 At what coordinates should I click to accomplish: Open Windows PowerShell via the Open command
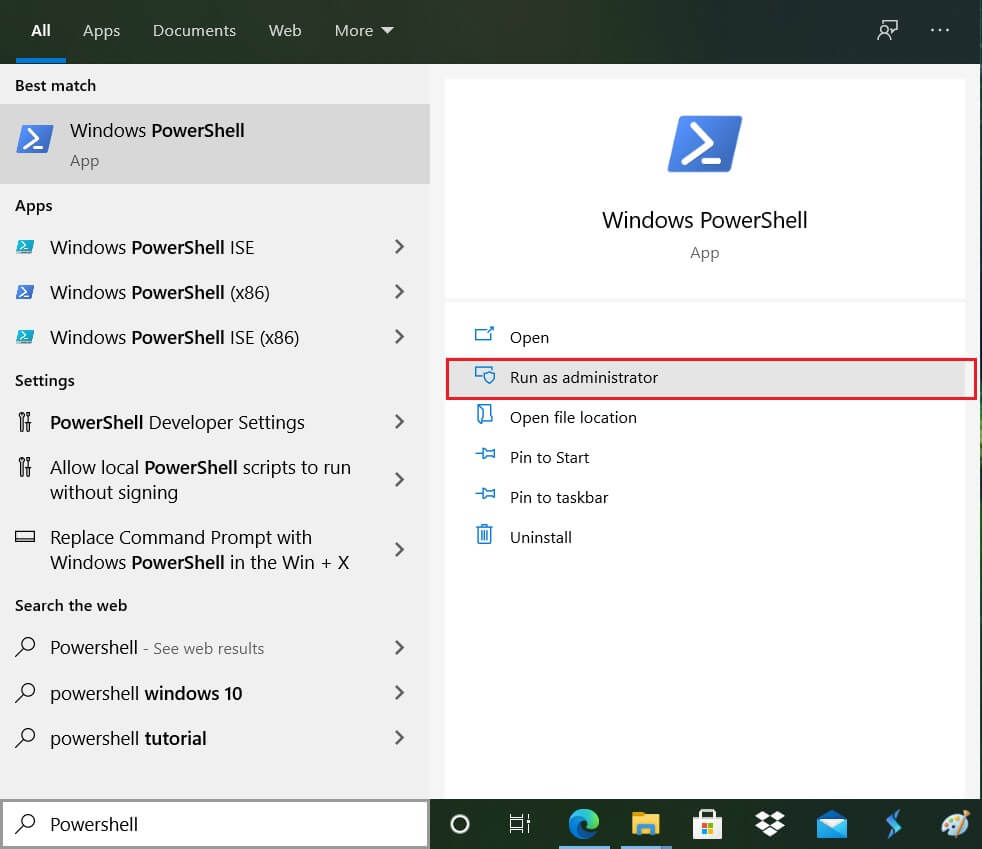(529, 337)
